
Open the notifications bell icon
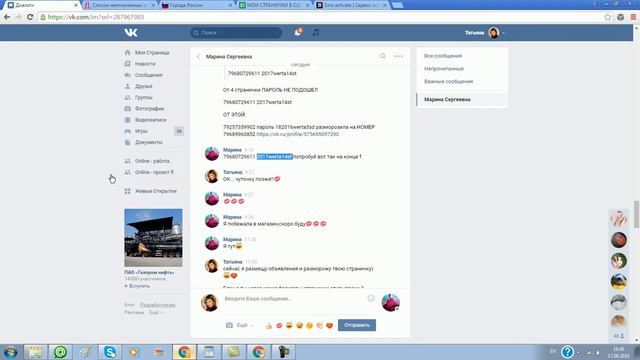[x=298, y=33]
